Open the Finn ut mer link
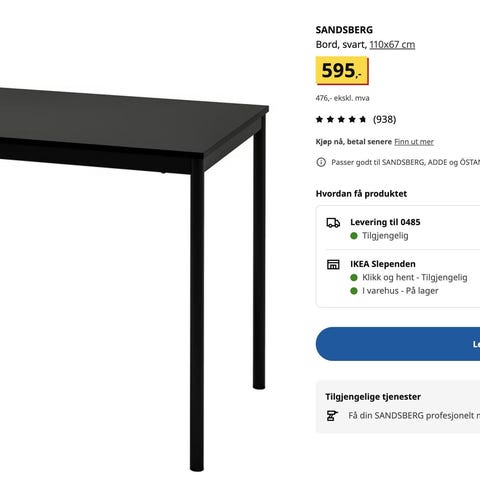 [x=414, y=142]
